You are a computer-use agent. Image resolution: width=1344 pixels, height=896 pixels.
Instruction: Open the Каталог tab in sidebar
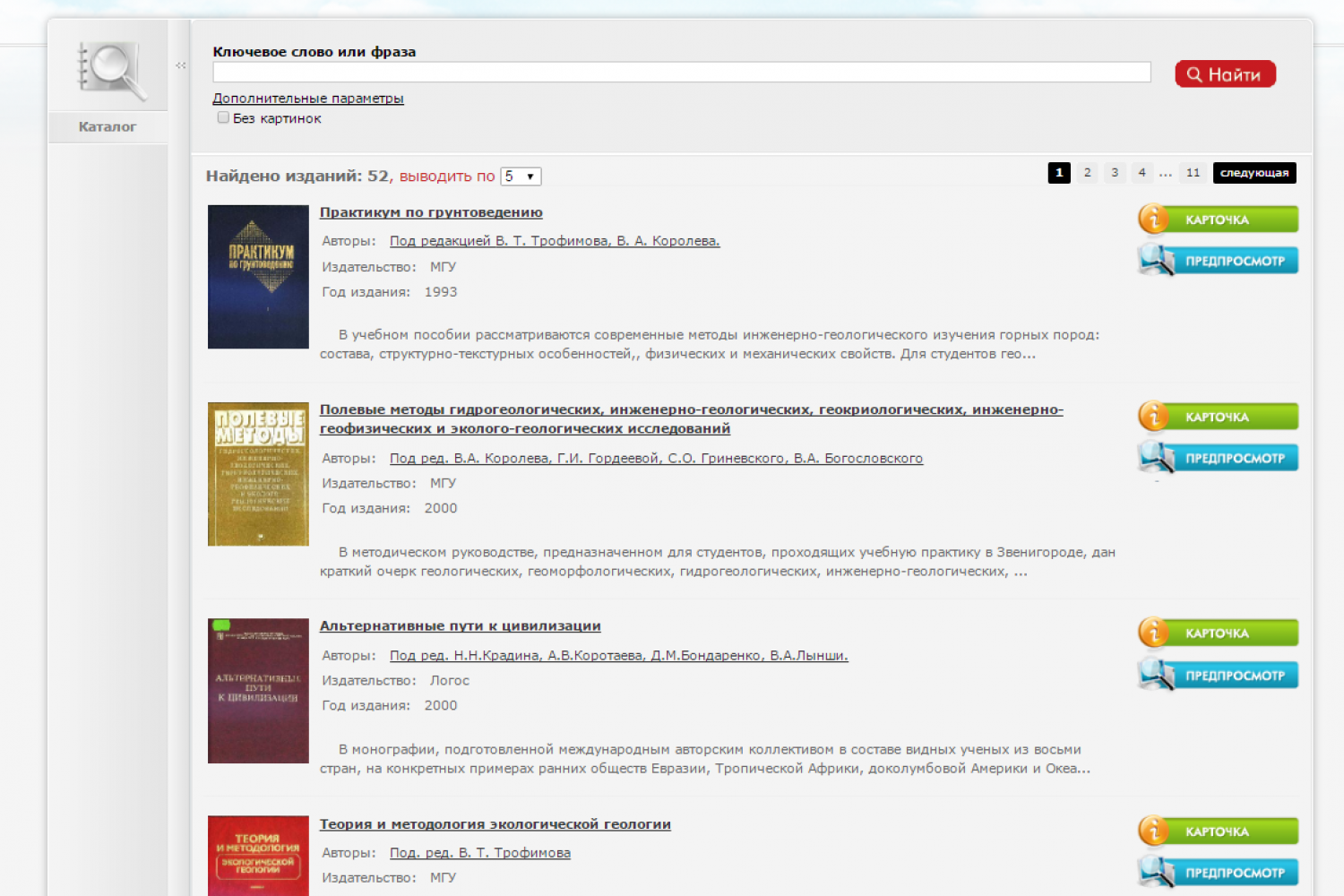108,127
